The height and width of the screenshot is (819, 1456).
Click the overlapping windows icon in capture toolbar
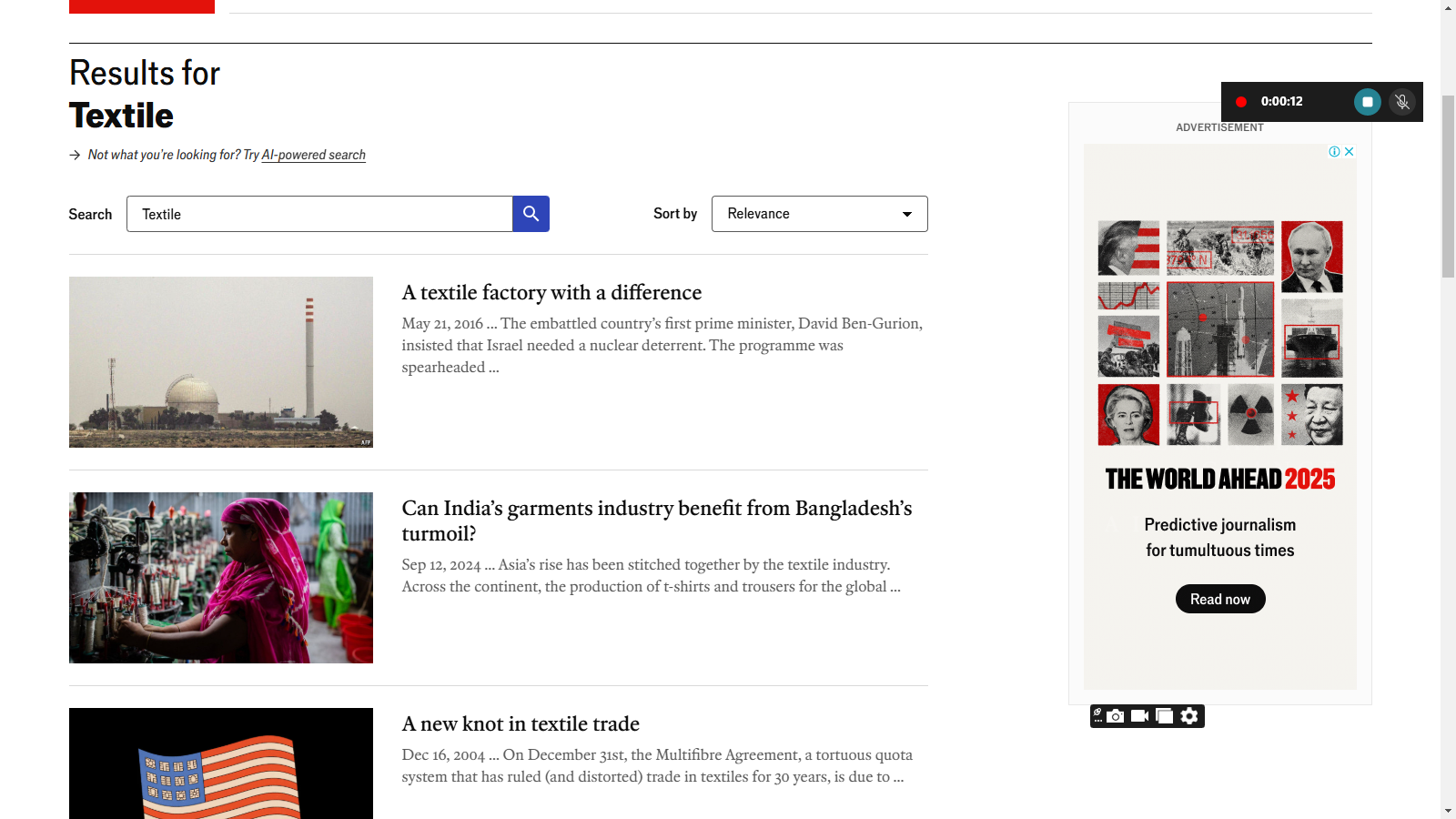1164,716
